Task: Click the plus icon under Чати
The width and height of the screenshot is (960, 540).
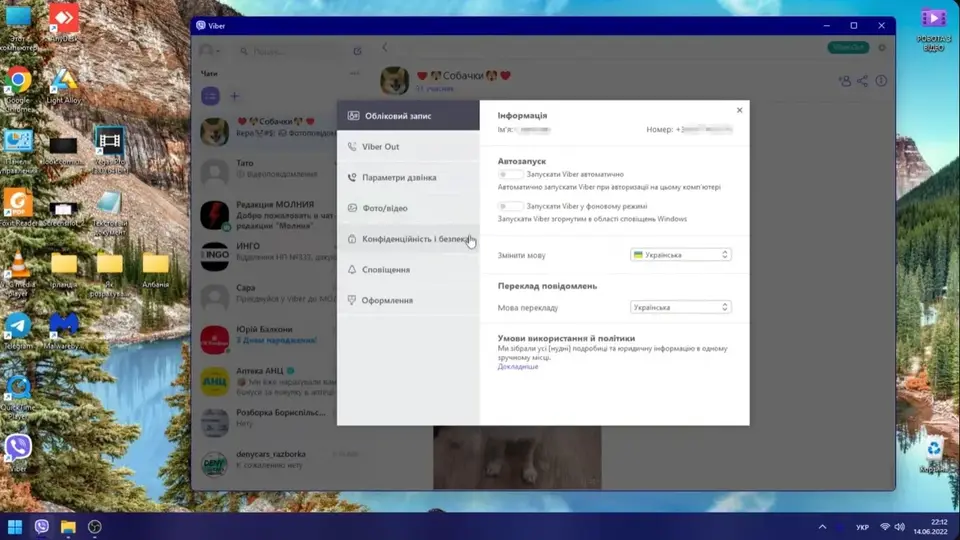Action: point(234,96)
